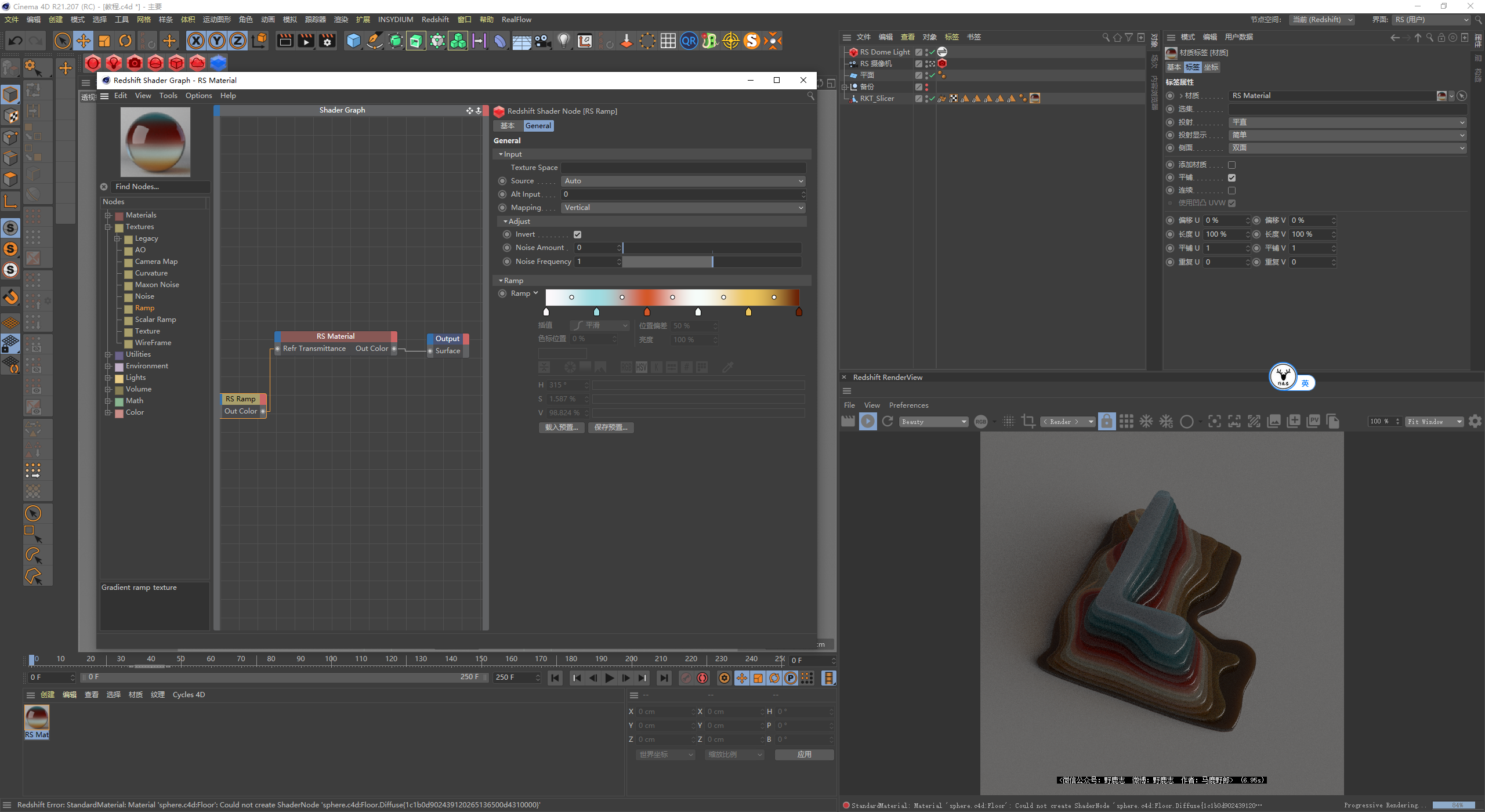Click the Save Settings button in RS Ramp
The width and height of the screenshot is (1485, 812).
(610, 427)
